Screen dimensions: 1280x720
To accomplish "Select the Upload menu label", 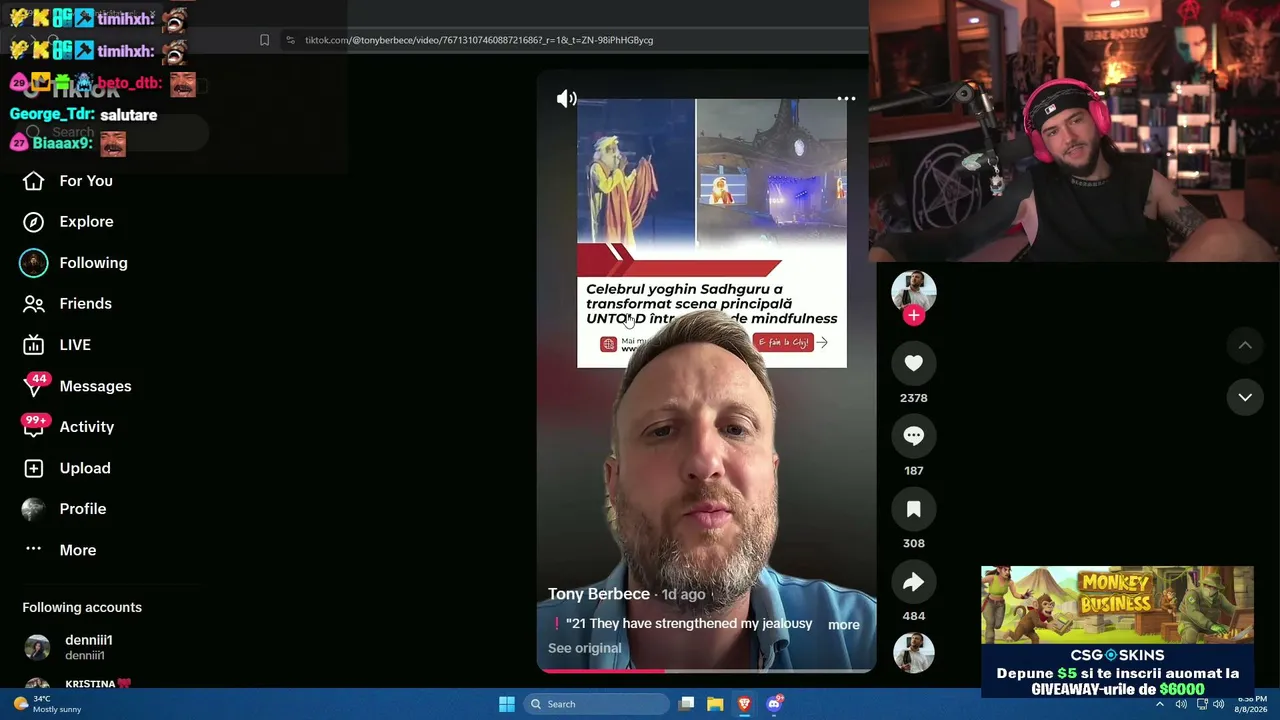I will pyautogui.click(x=85, y=468).
